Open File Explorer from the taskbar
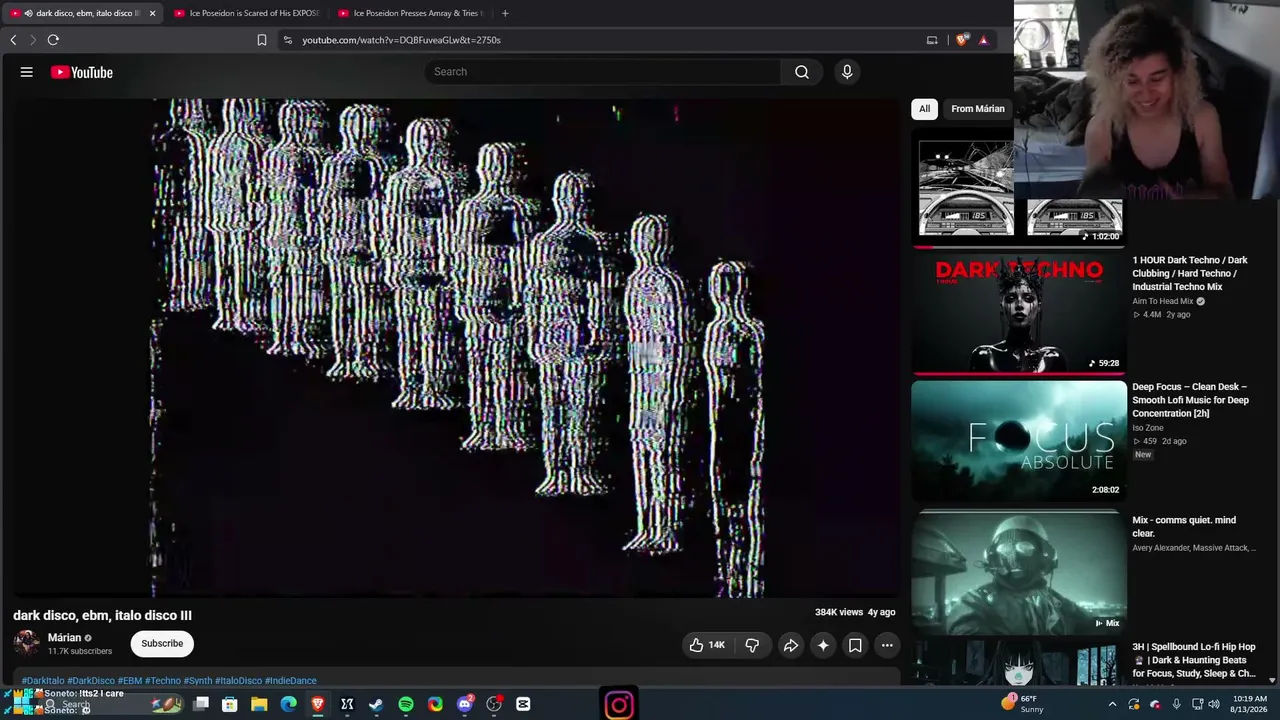The width and height of the screenshot is (1280, 720). click(259, 704)
